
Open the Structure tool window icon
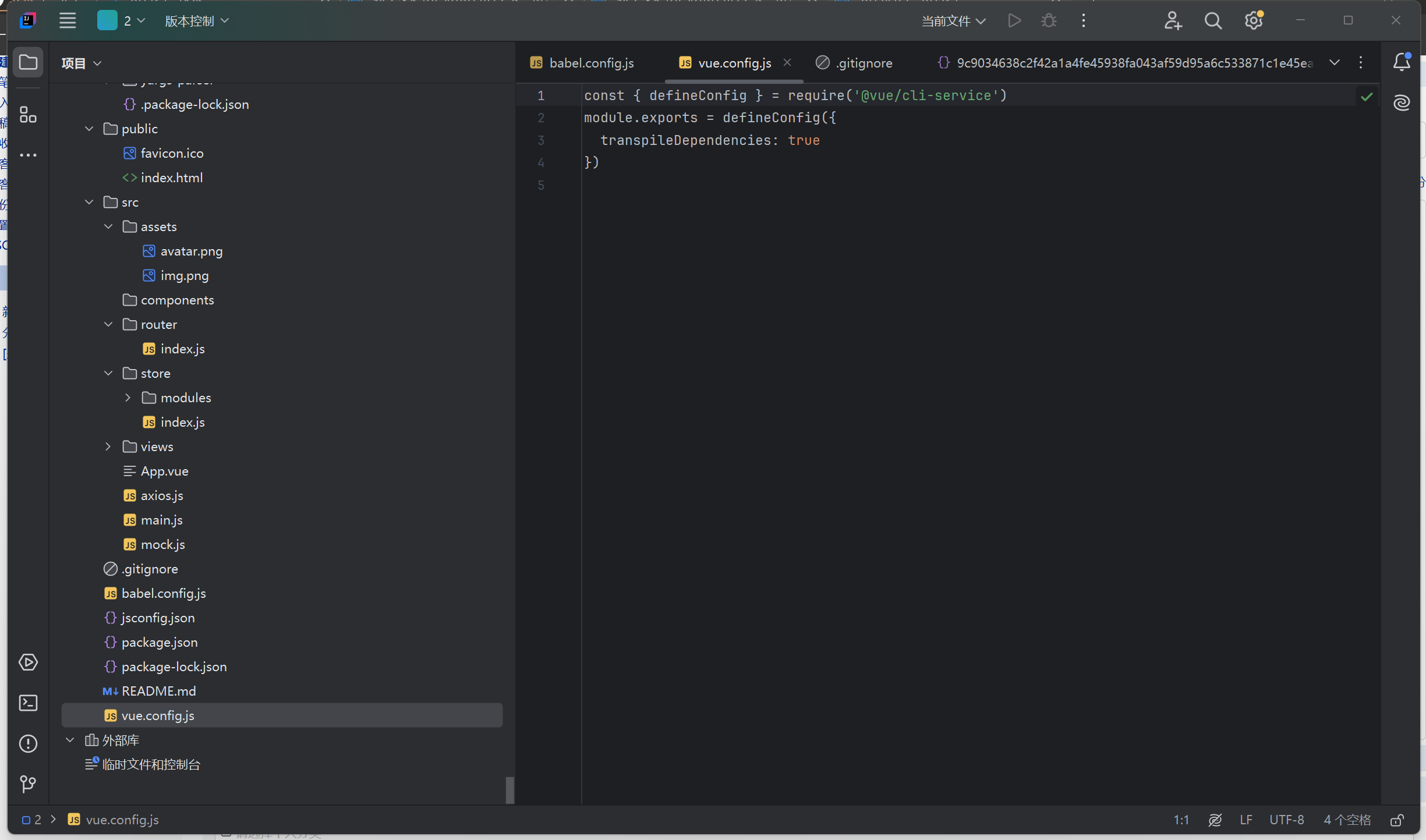click(28, 115)
